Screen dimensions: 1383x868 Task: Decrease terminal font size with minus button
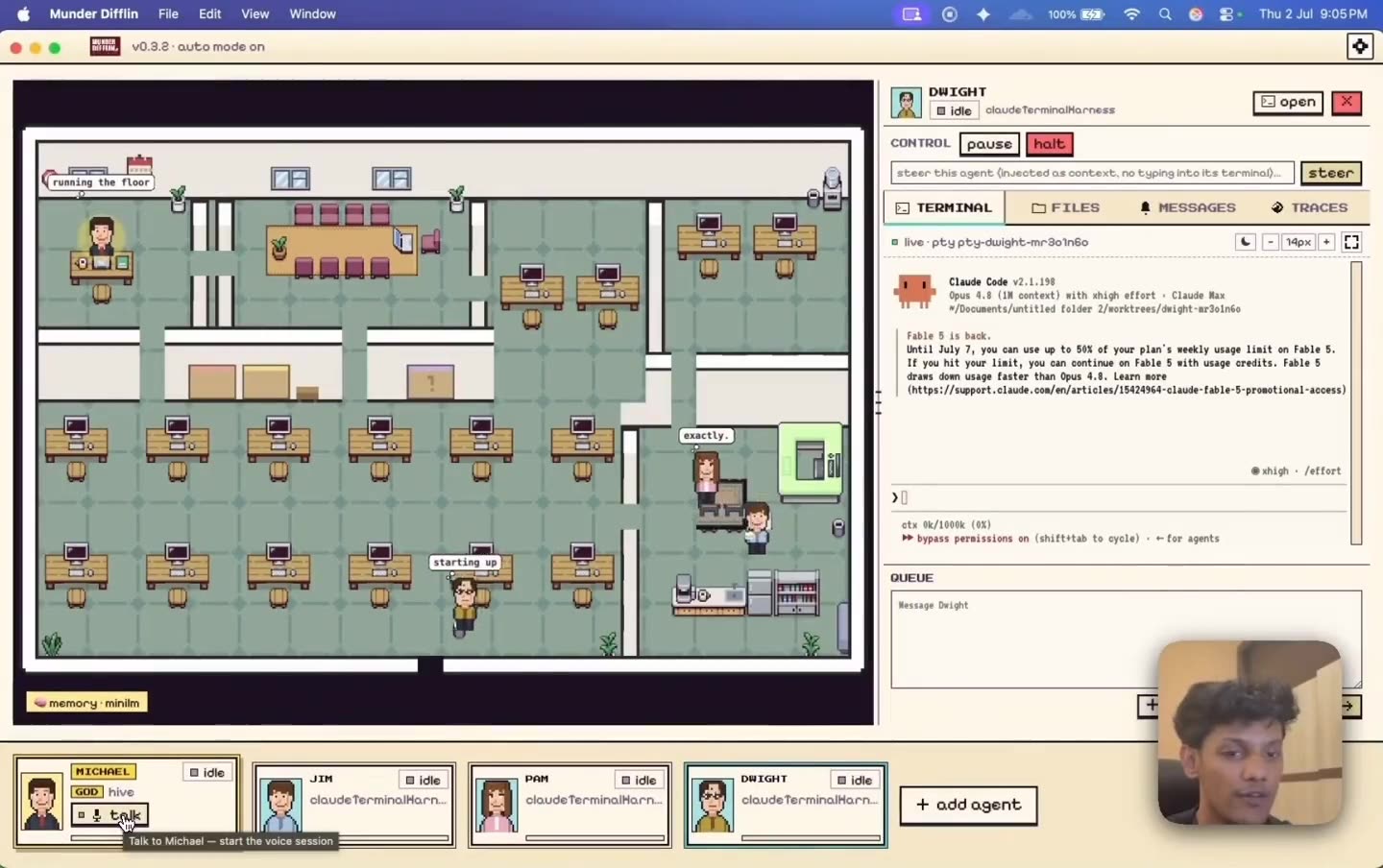coord(1271,242)
